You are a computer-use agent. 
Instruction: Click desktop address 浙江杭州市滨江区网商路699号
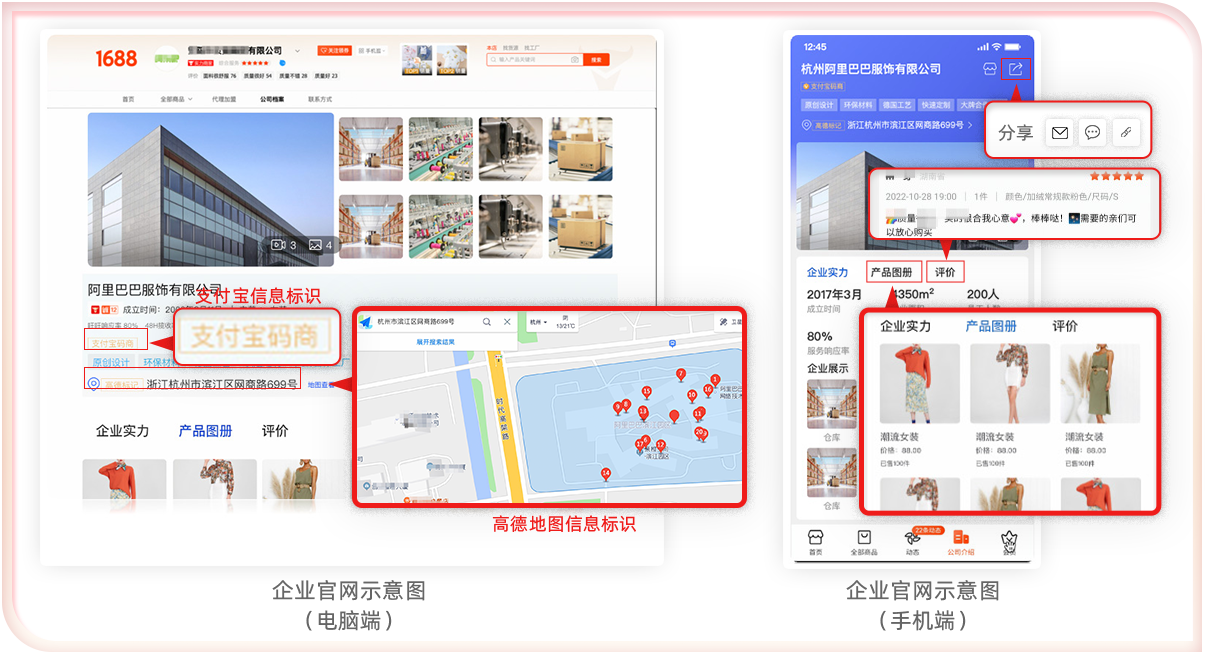tap(222, 383)
